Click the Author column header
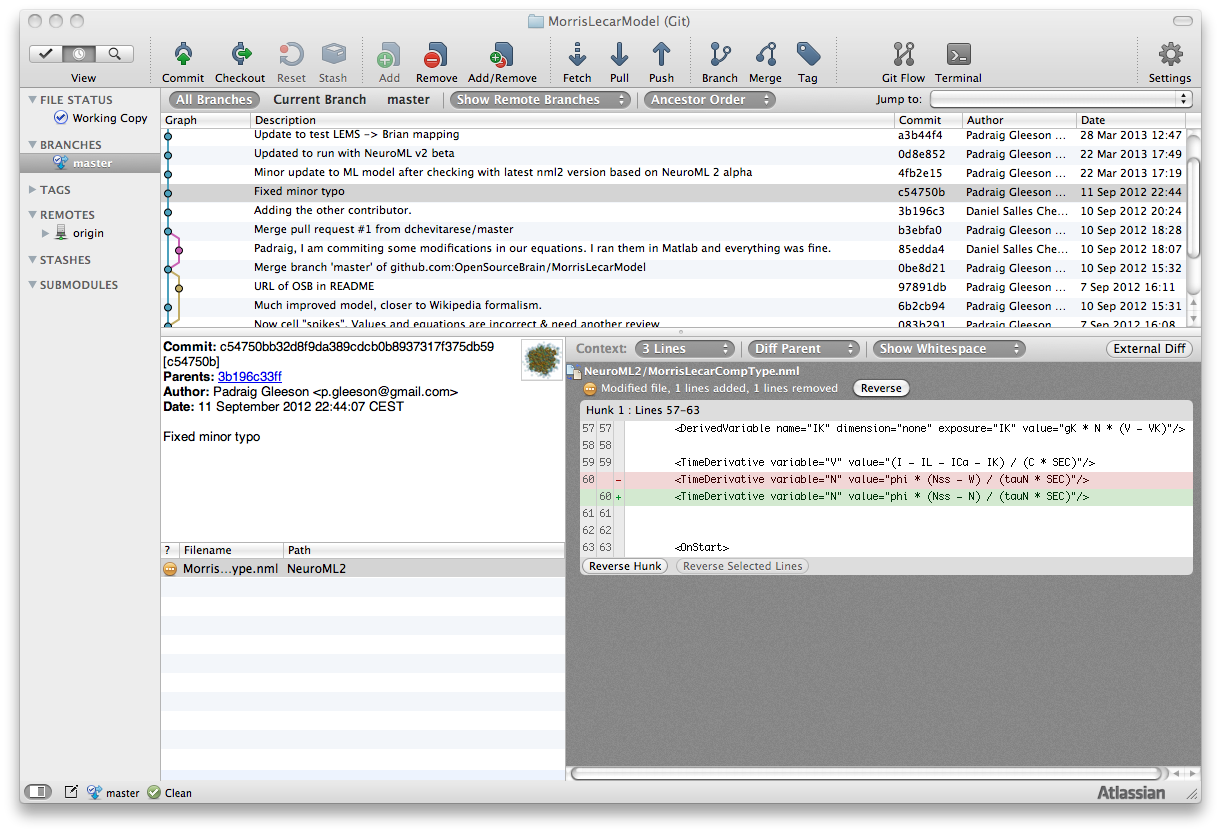The height and width of the screenshot is (833, 1221). pyautogui.click(x=1019, y=120)
